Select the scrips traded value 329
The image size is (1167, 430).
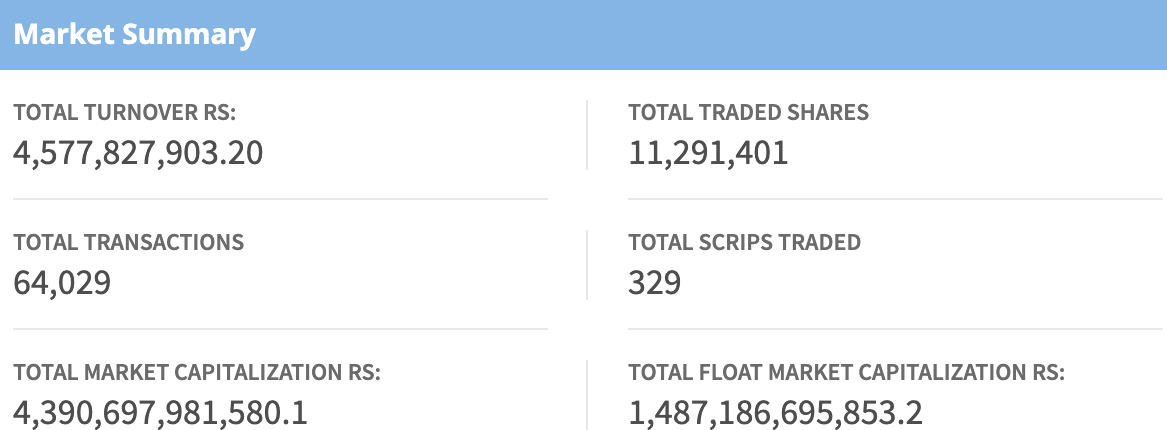pyautogui.click(x=654, y=283)
